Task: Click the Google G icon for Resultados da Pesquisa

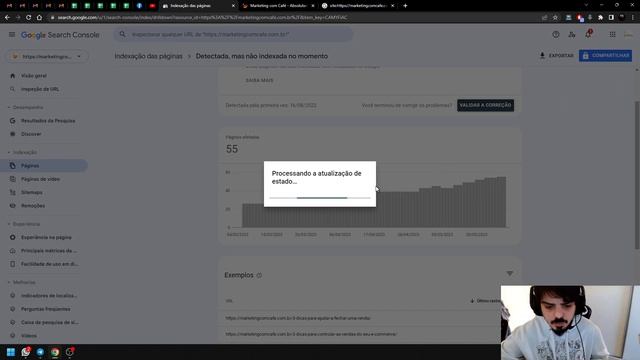Action: 13,121
